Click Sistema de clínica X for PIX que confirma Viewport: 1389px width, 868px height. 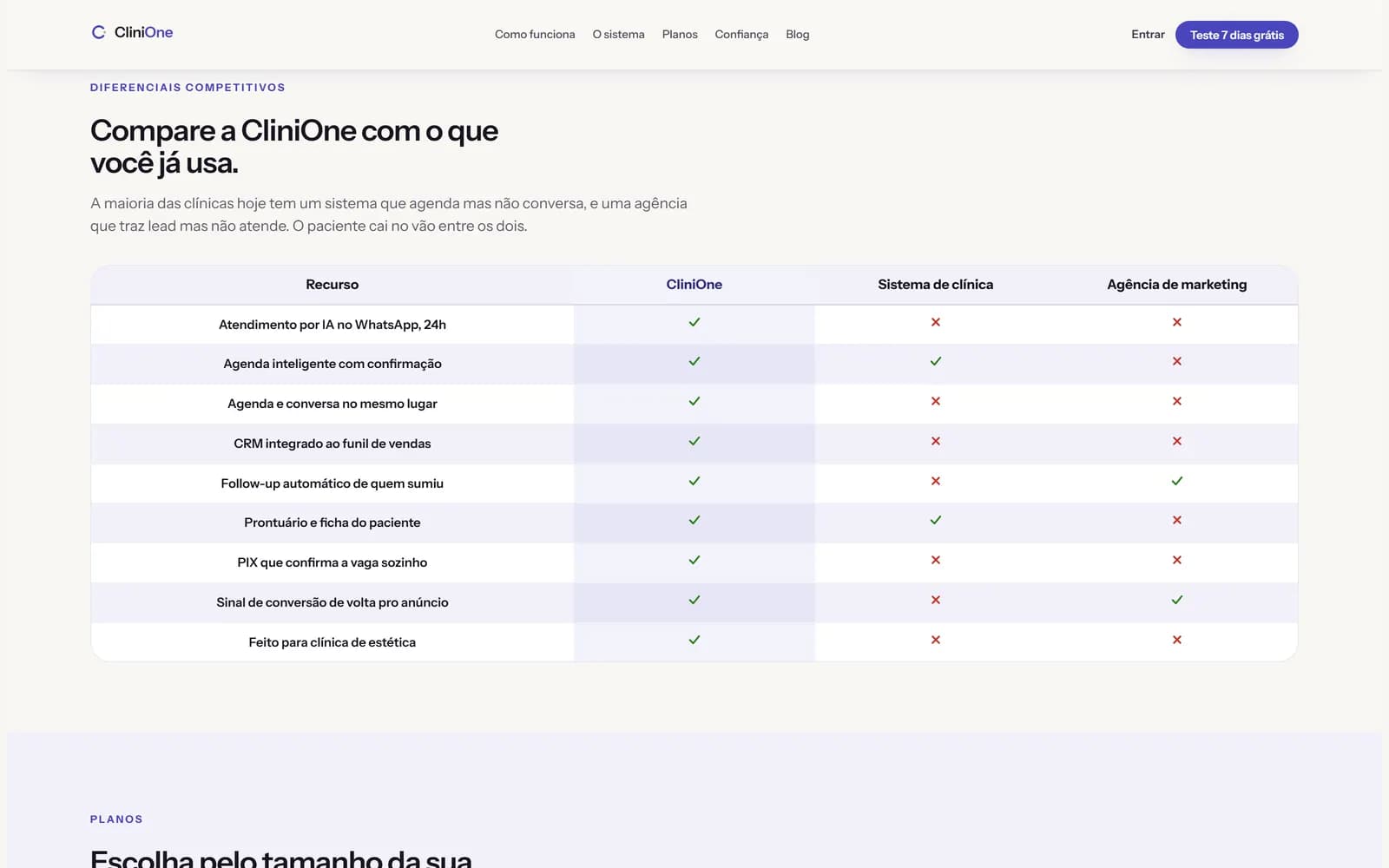pos(936,560)
